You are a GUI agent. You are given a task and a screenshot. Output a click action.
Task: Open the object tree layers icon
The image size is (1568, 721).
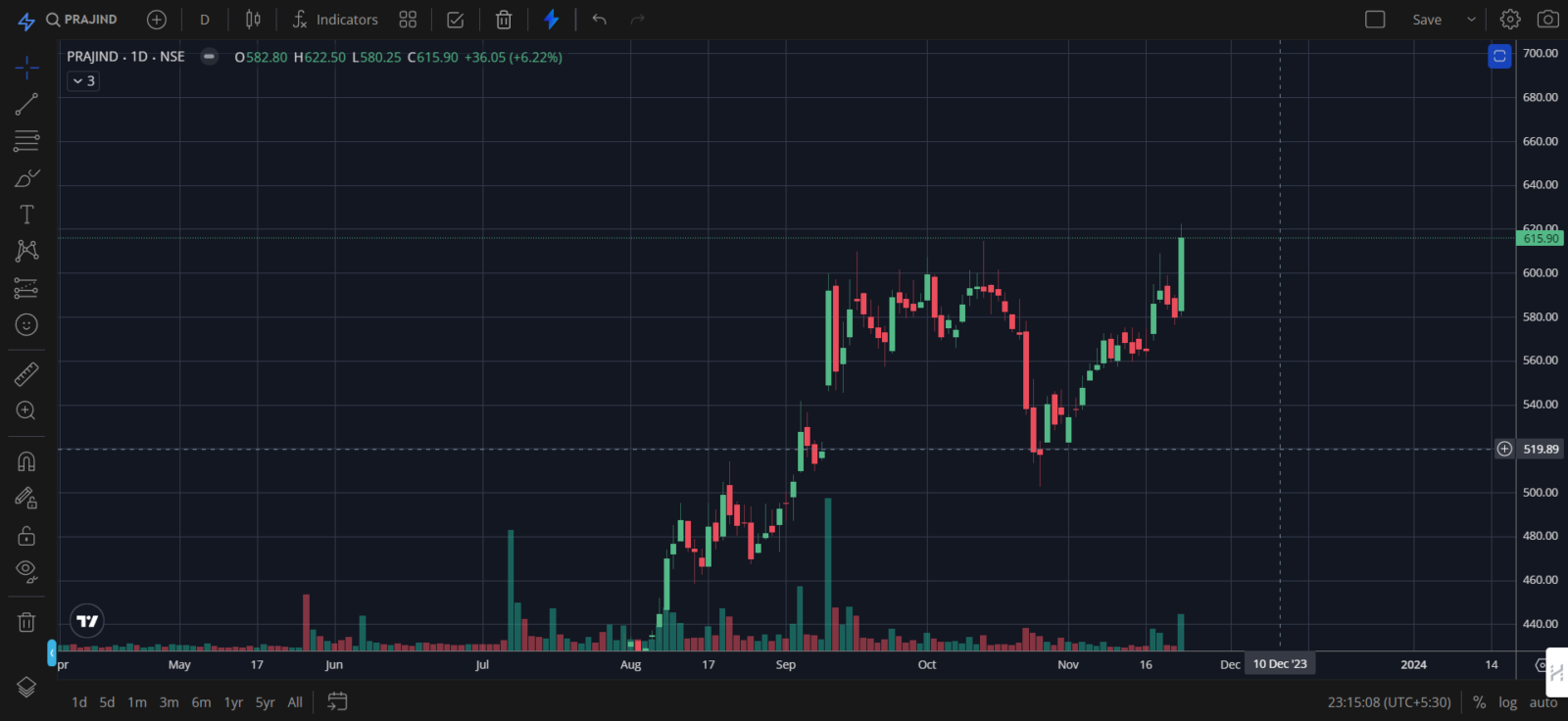coord(26,688)
